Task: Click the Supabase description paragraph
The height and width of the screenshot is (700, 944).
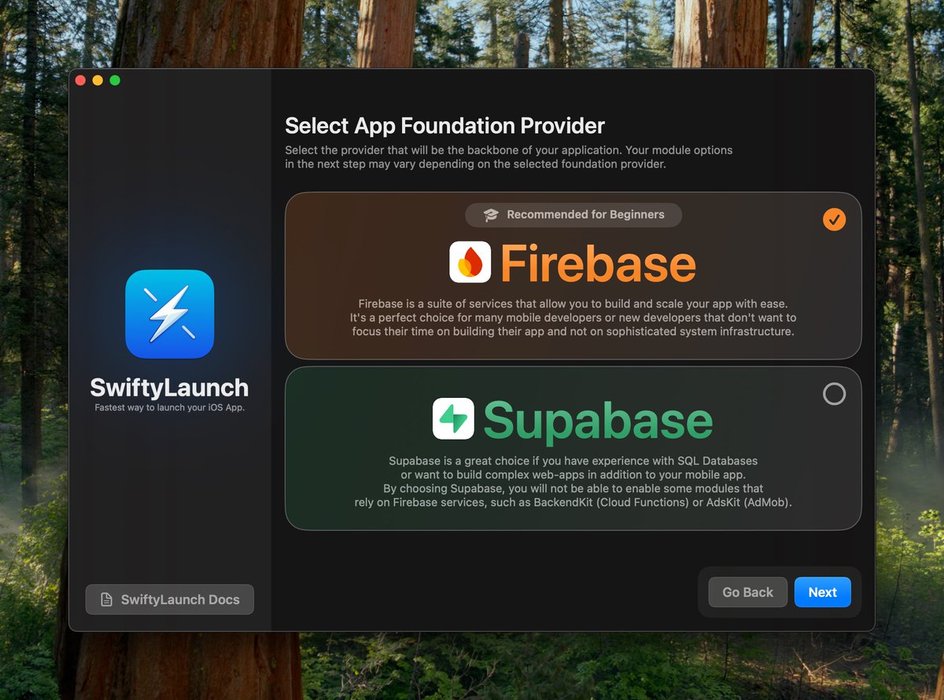Action: 573,482
